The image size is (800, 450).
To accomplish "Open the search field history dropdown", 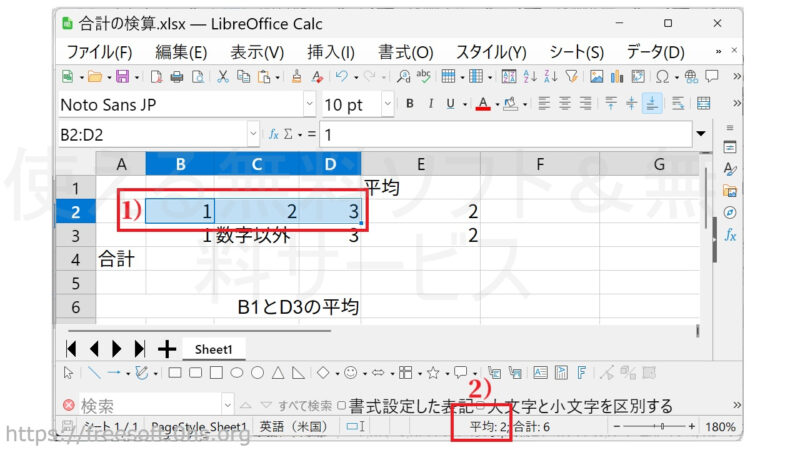I will [228, 406].
